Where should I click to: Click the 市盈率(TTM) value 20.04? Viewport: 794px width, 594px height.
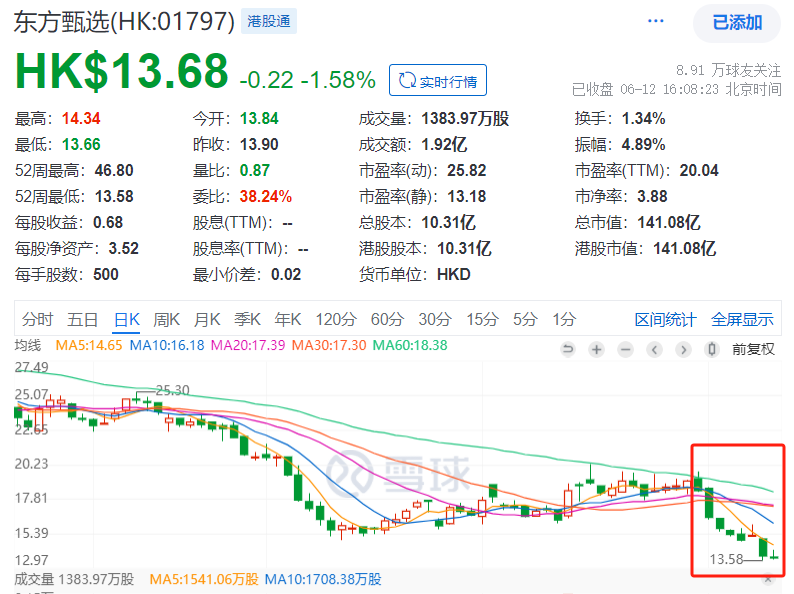pos(699,171)
